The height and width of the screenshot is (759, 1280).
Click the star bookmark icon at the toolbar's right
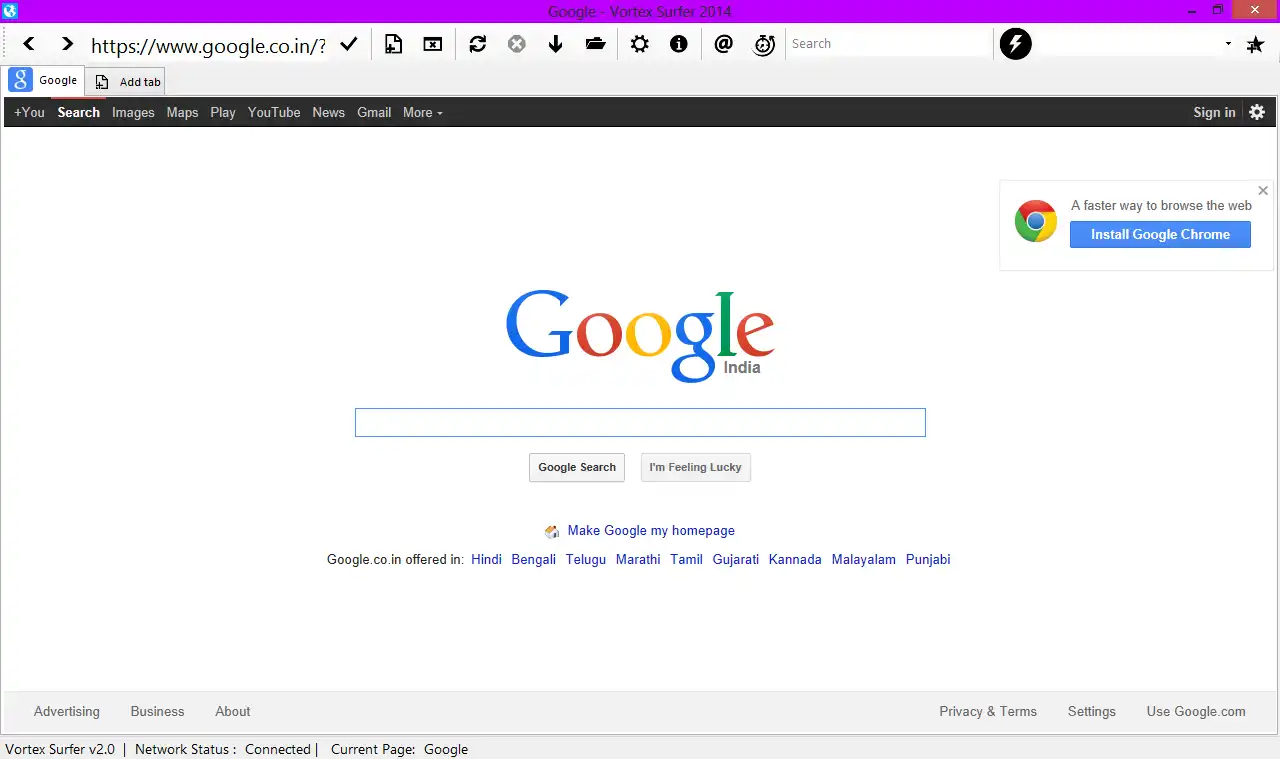tap(1256, 44)
